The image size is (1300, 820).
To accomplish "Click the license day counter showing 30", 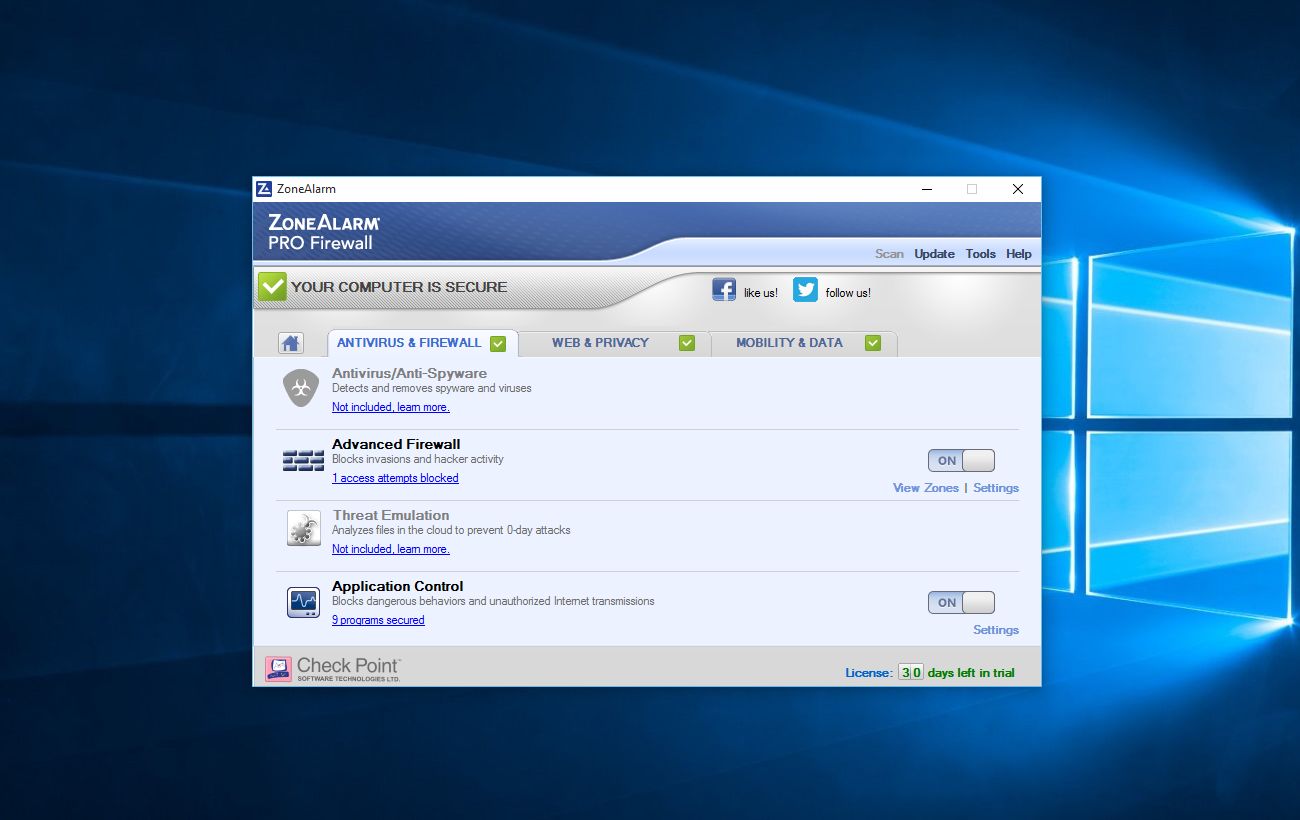I will click(x=910, y=673).
